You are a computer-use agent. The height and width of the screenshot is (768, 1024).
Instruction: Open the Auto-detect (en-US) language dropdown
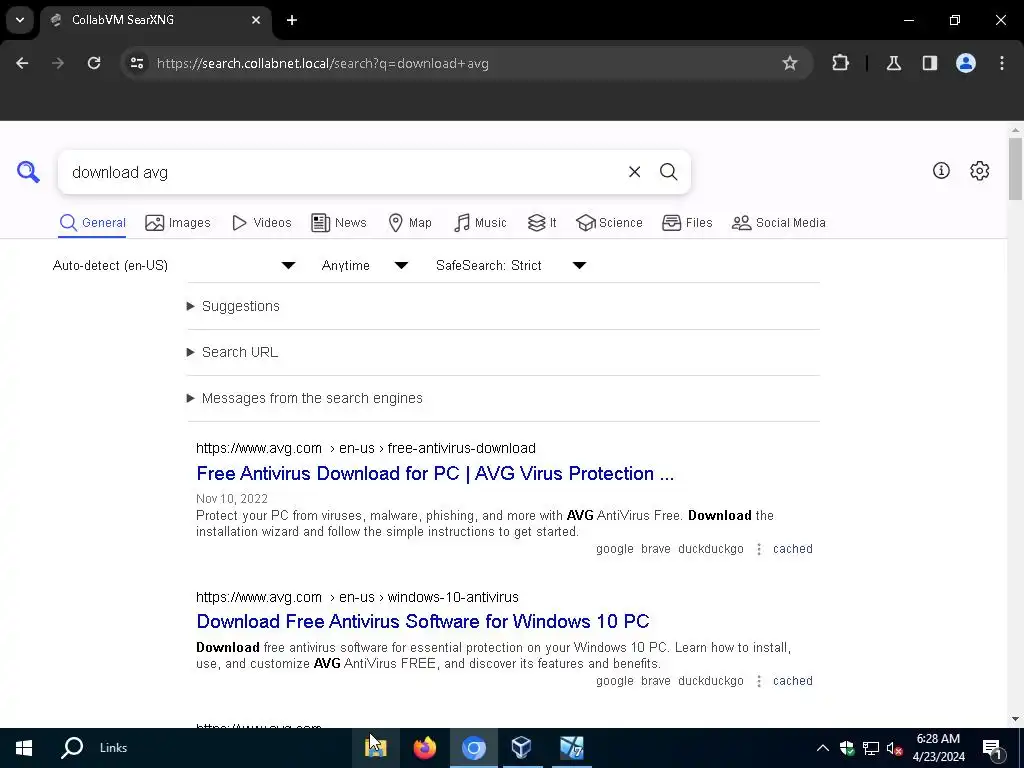point(174,265)
